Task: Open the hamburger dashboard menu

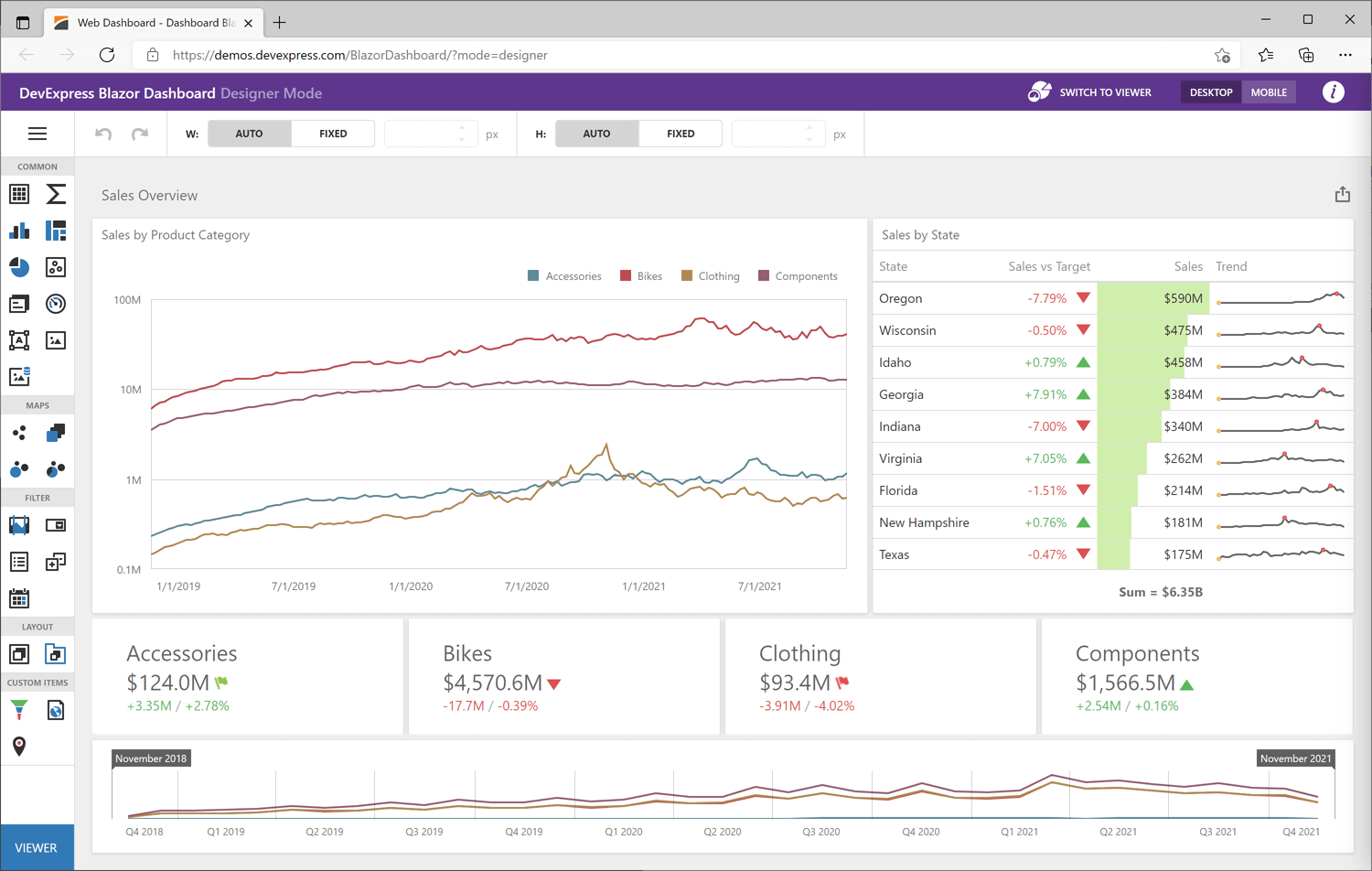Action: [38, 134]
